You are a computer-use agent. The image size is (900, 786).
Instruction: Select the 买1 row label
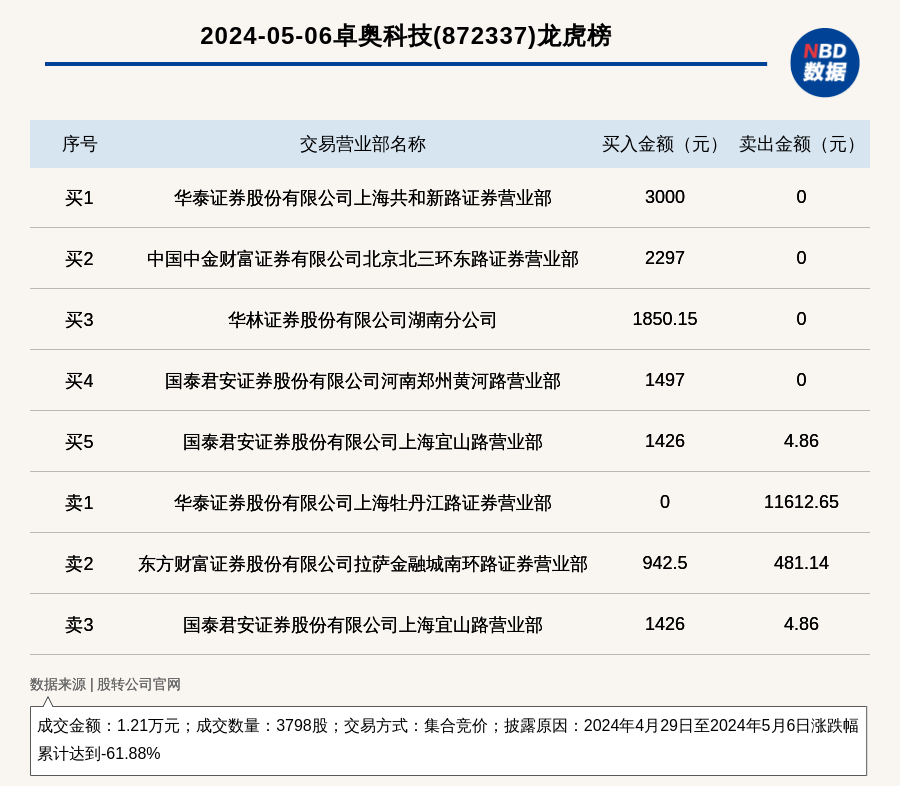click(x=79, y=198)
